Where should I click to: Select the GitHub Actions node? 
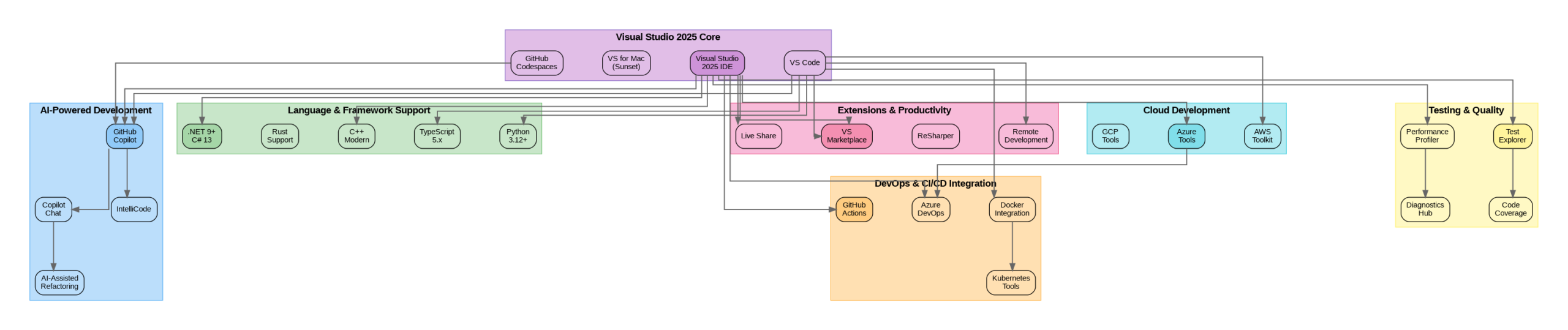[x=853, y=209]
